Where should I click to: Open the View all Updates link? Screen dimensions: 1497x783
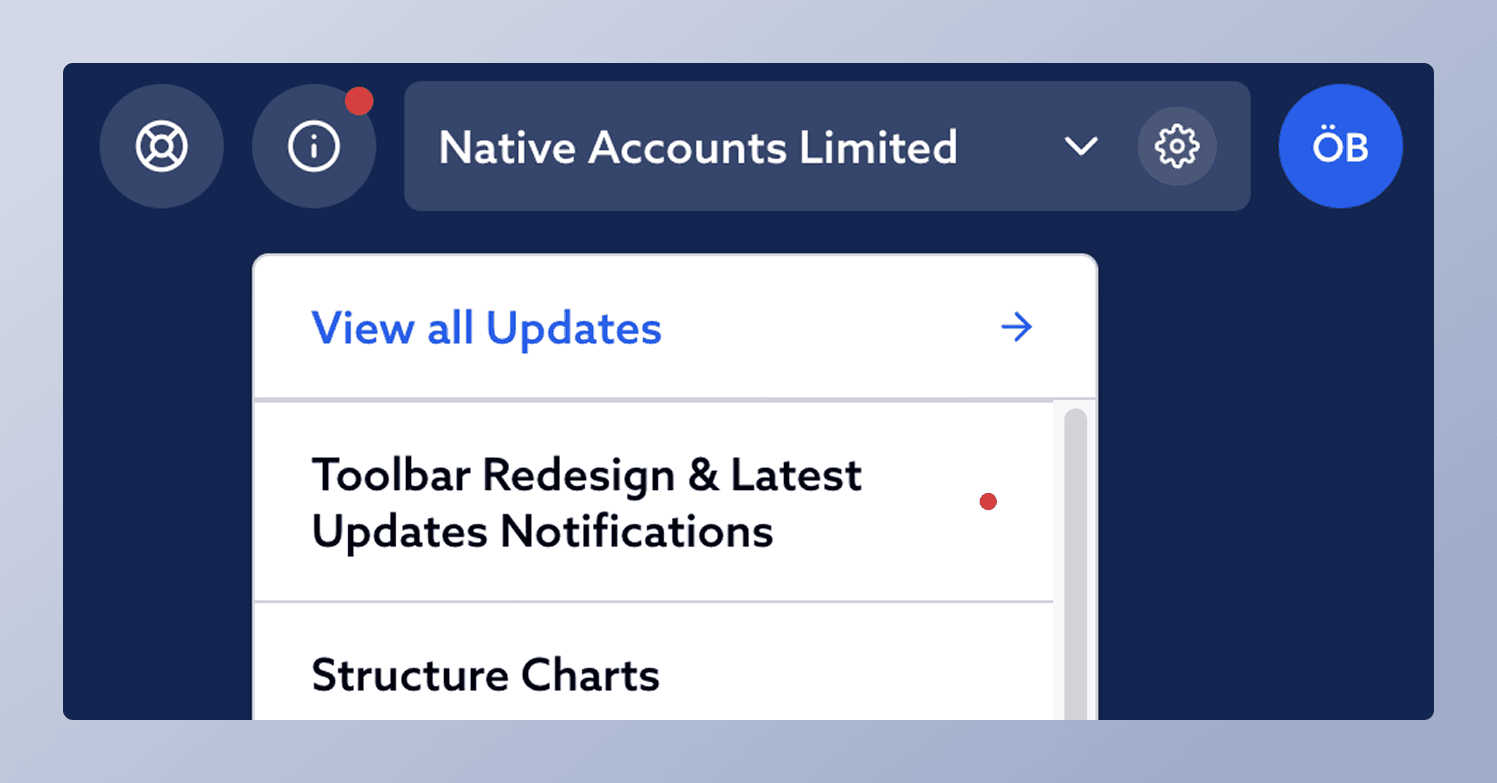486,327
